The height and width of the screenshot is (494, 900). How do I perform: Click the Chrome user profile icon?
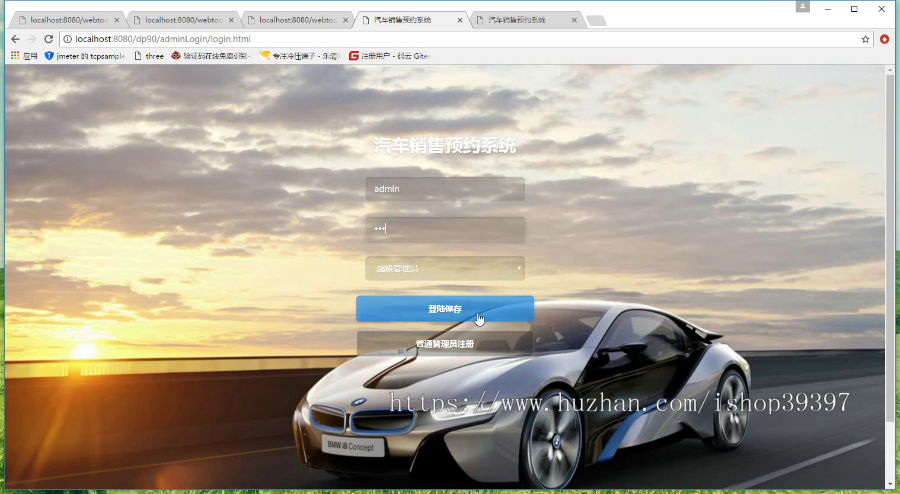(802, 7)
